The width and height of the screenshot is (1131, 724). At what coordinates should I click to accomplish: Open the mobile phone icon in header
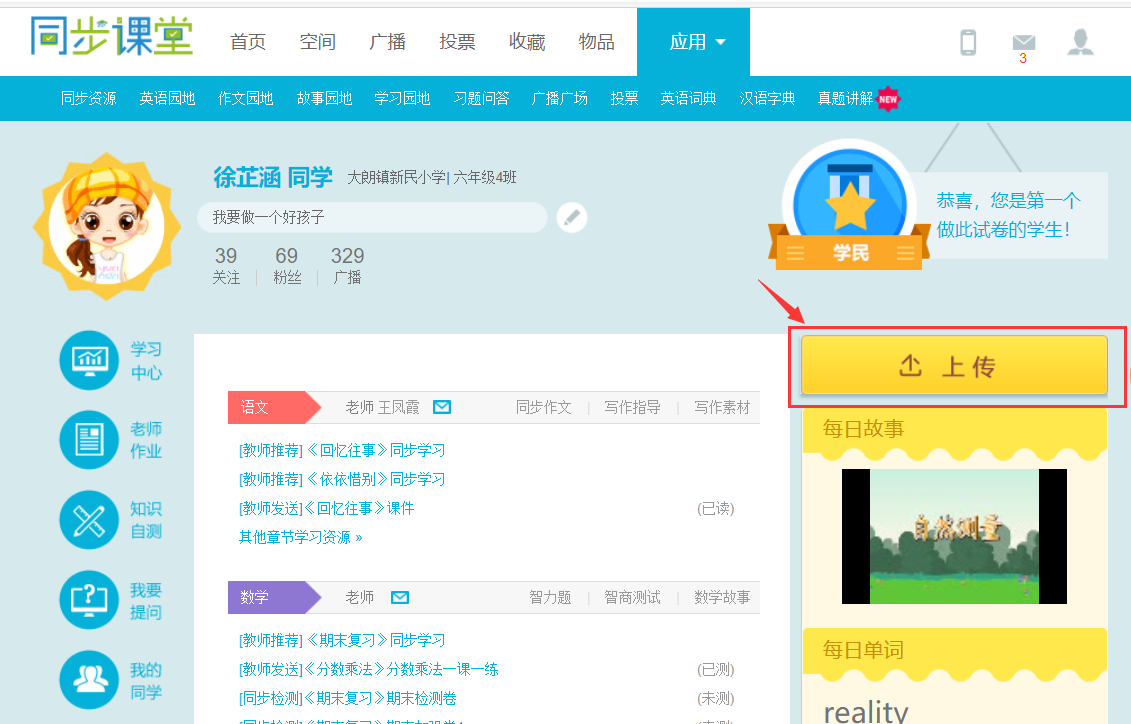[967, 42]
